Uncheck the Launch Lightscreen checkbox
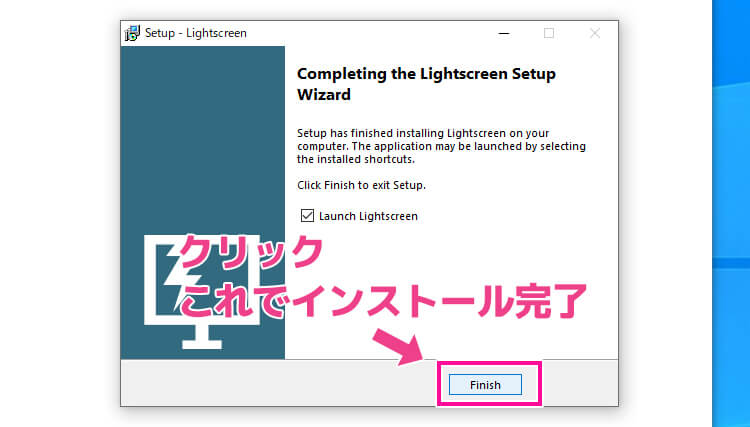750x427 pixels. tap(307, 216)
